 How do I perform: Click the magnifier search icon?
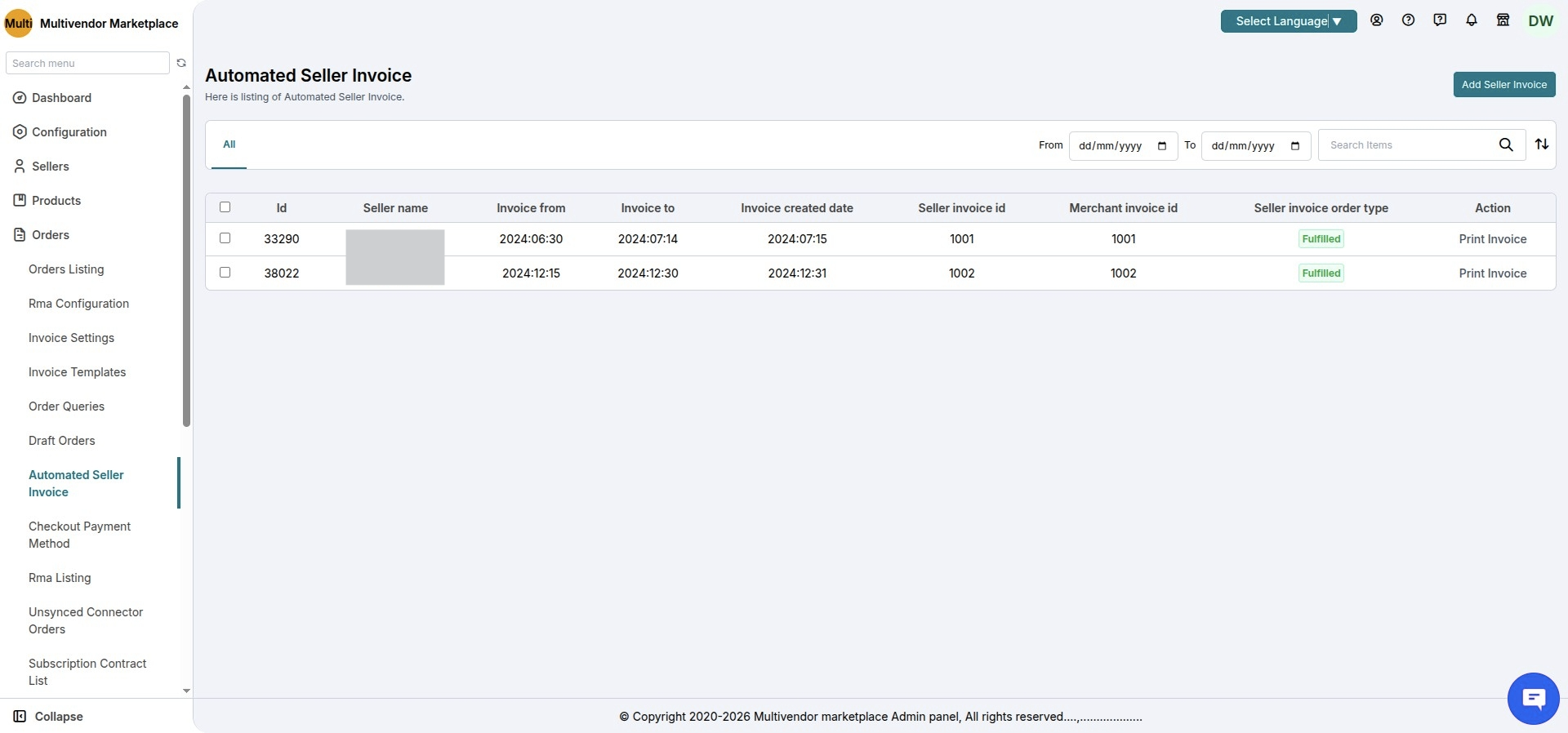click(1506, 145)
